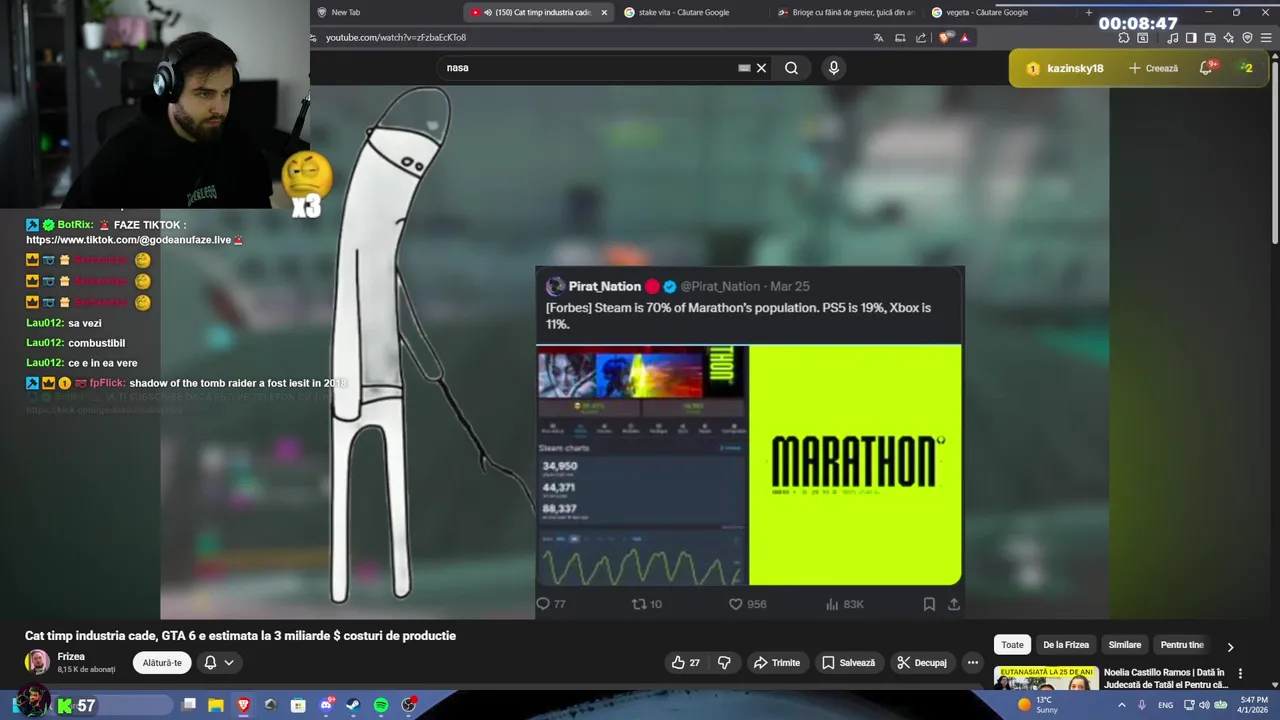This screenshot has width=1280, height=720.
Task: Open the on-screen keyboard icon in search box
Action: click(x=744, y=68)
